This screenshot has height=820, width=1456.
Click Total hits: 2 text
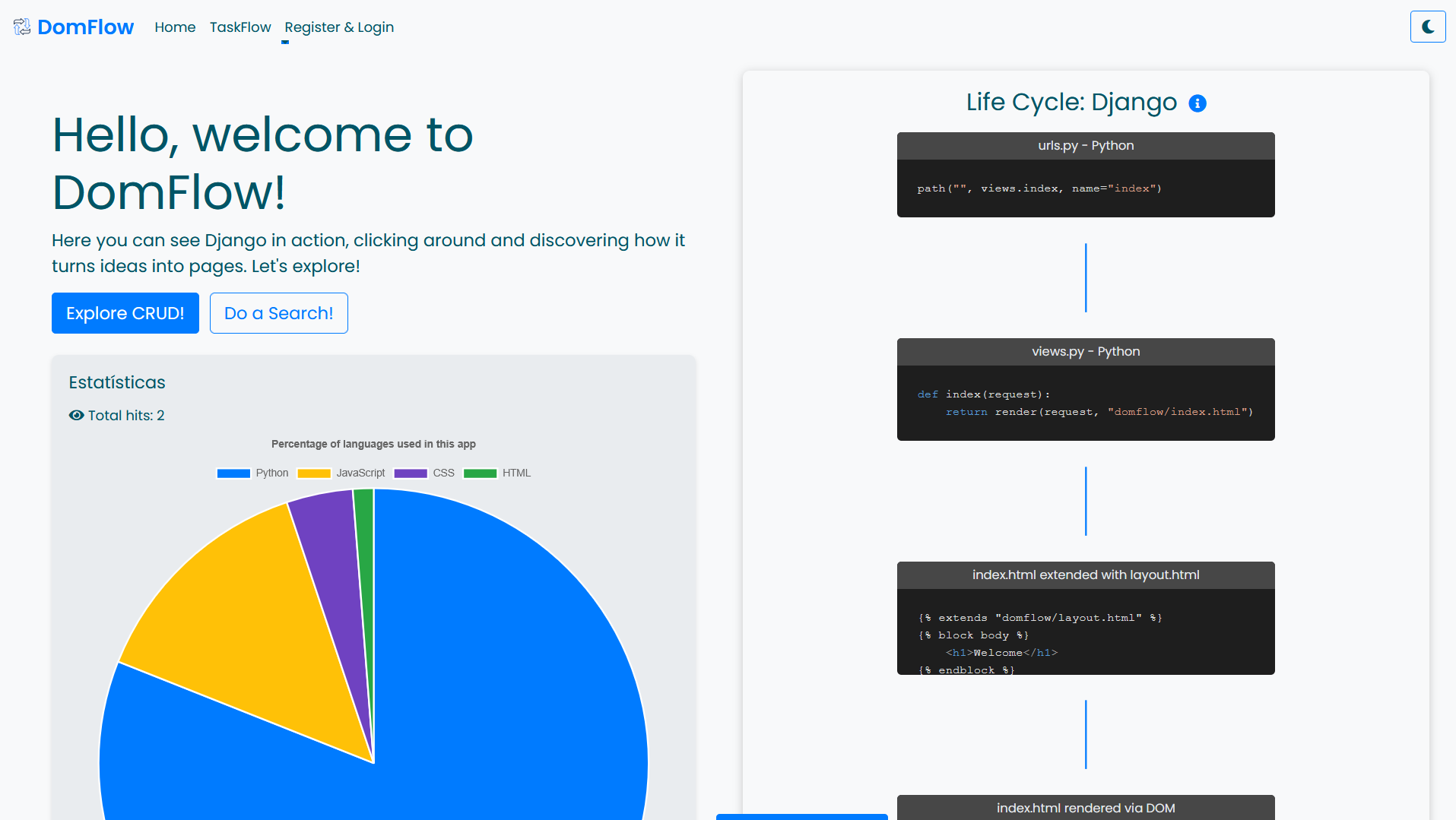(126, 416)
